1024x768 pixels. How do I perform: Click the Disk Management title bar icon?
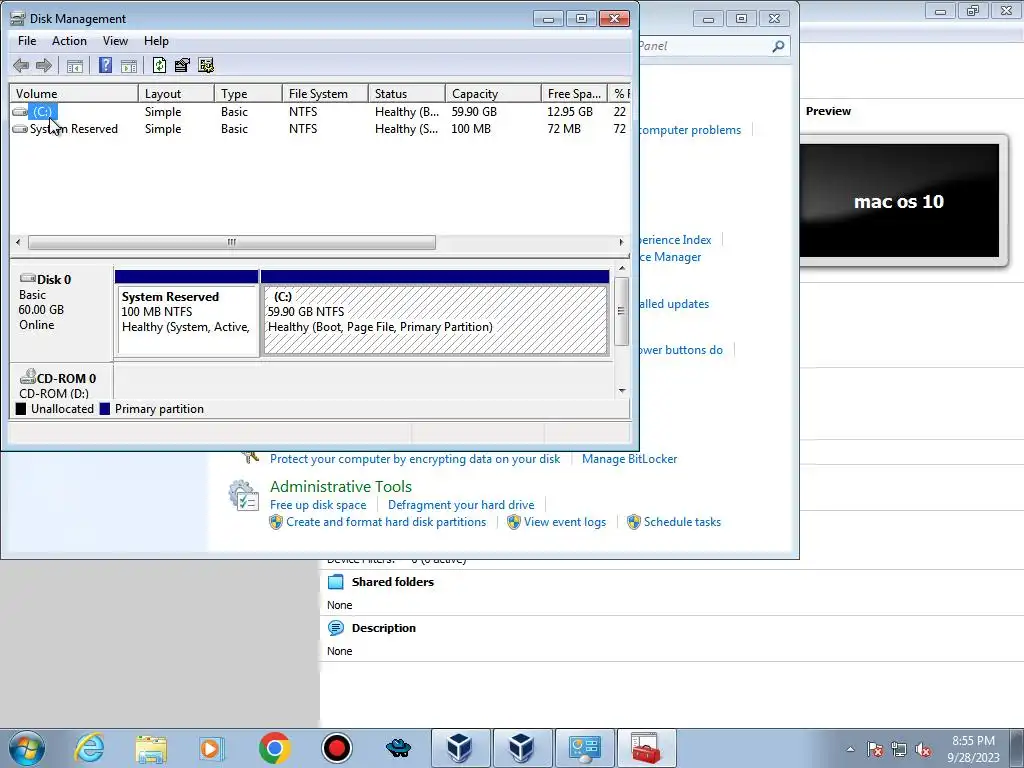tap(18, 18)
